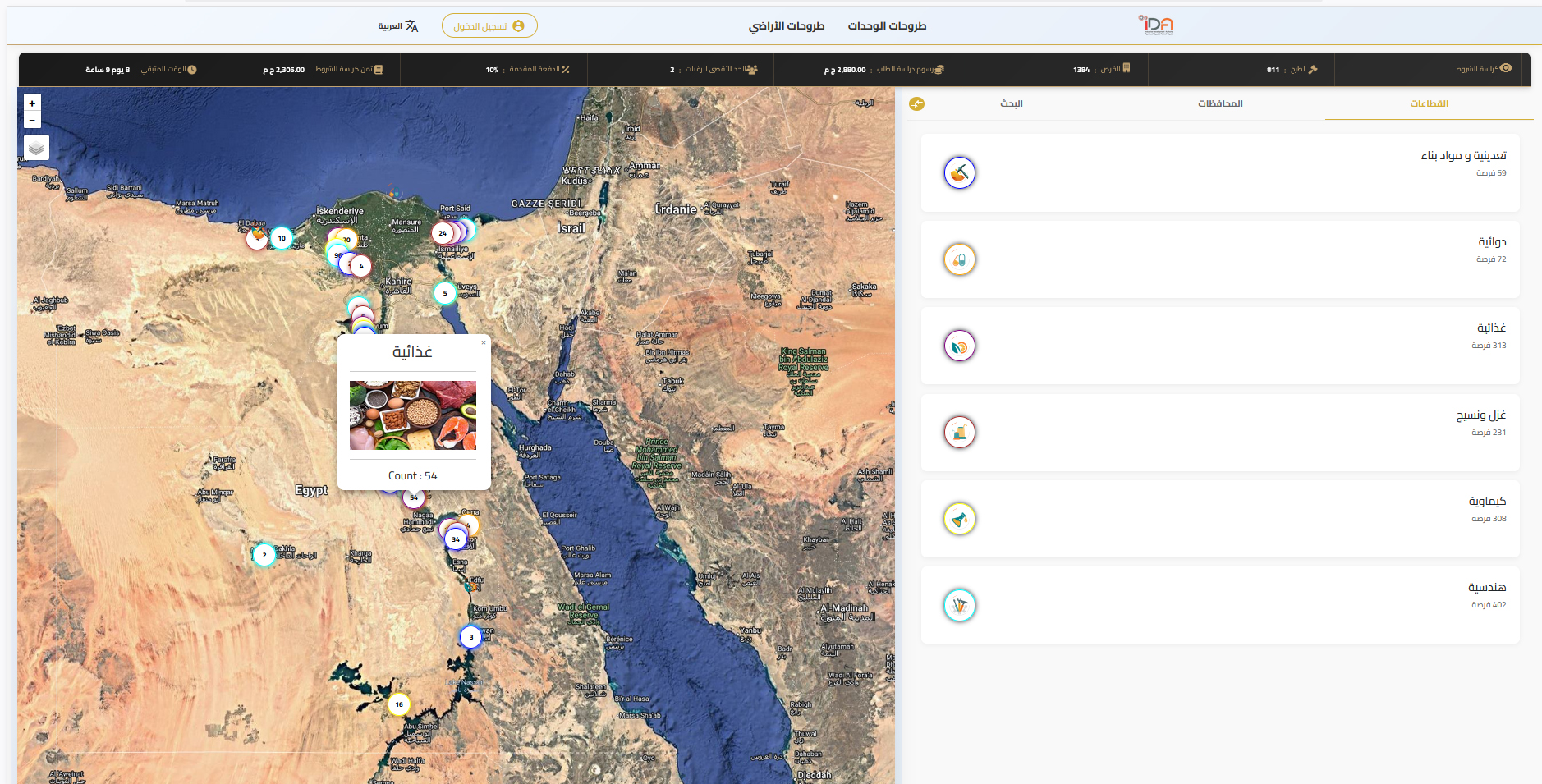Image resolution: width=1542 pixels, height=784 pixels.
Task: Click the Count : 54 popup text
Action: [x=413, y=476]
